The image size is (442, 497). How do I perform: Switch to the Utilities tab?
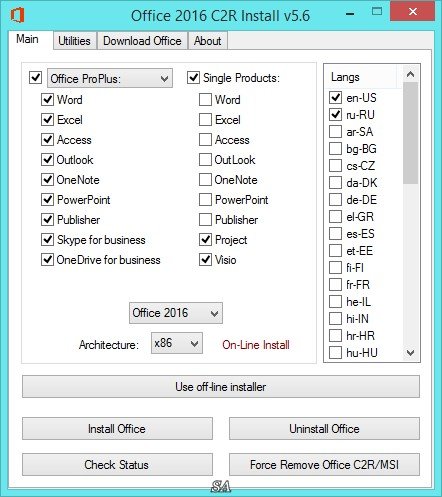74,41
